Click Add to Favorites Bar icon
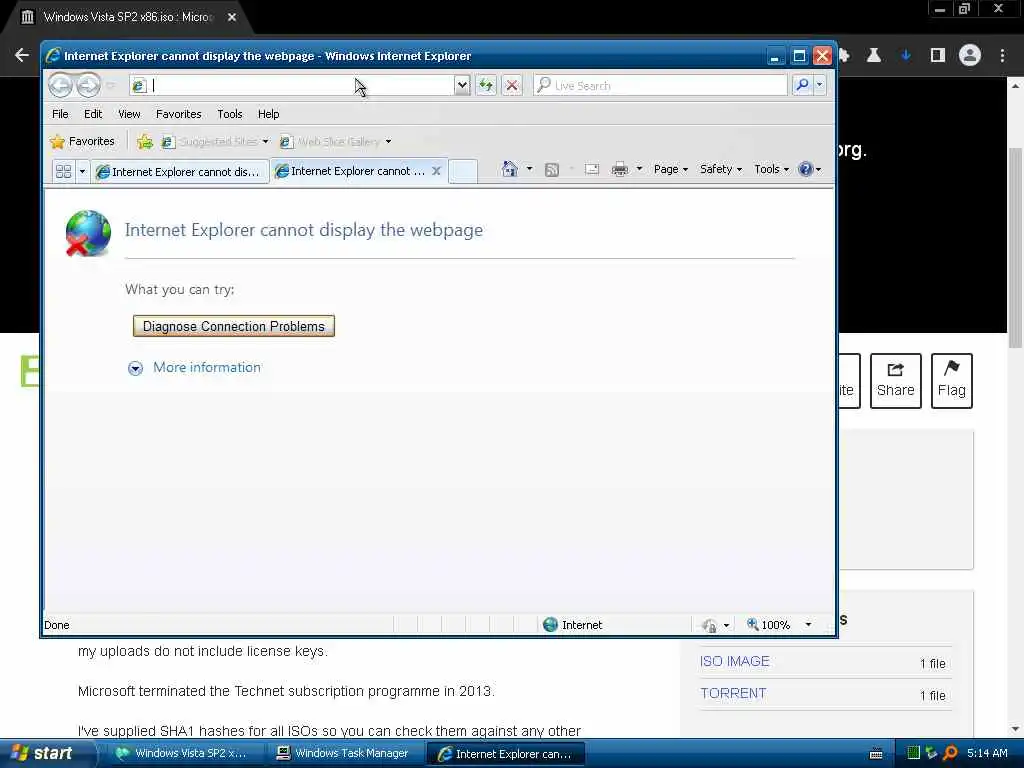Screen dimensions: 1024x768 (145, 141)
